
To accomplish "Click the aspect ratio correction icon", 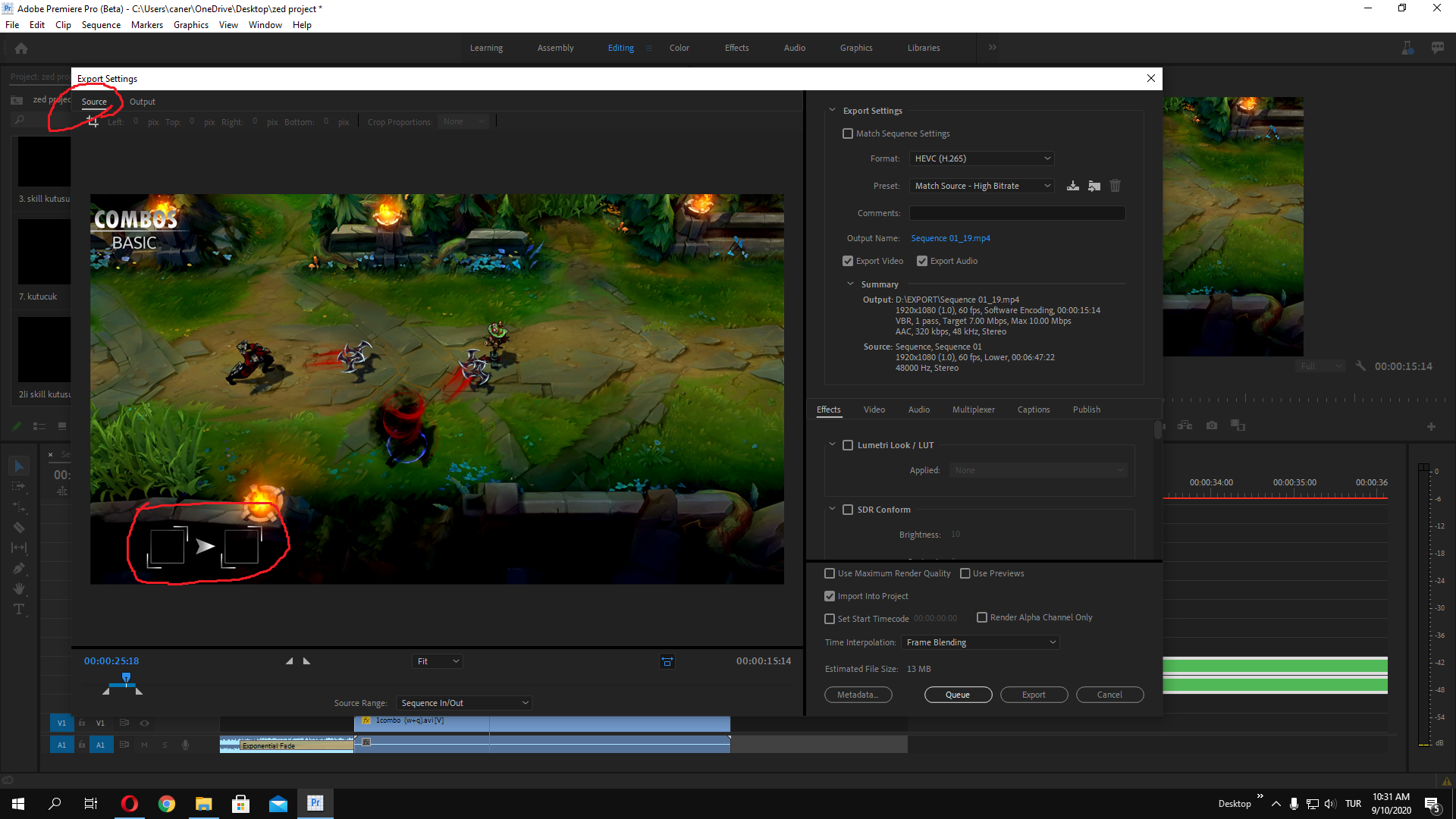I will point(667,661).
